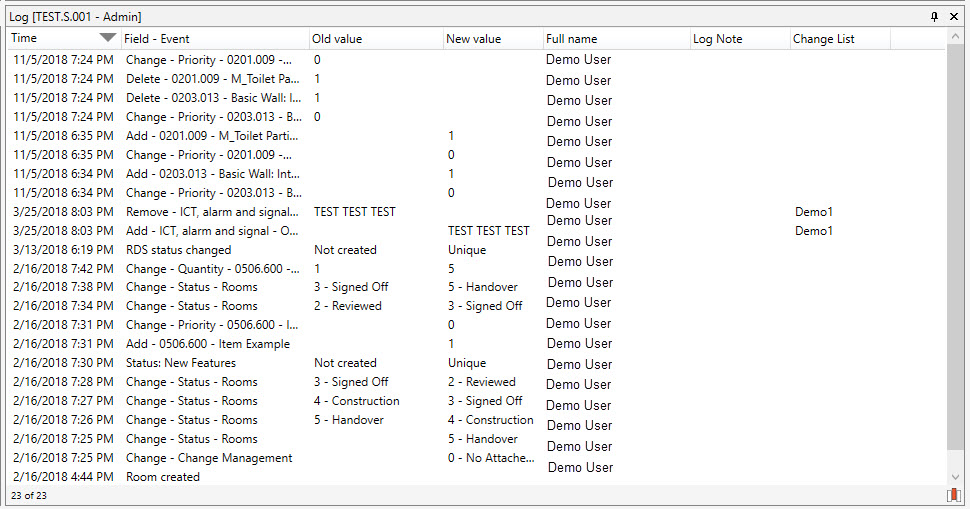Click the vertical scrollbar thumb
This screenshot has width=970, height=509.
tap(954, 250)
